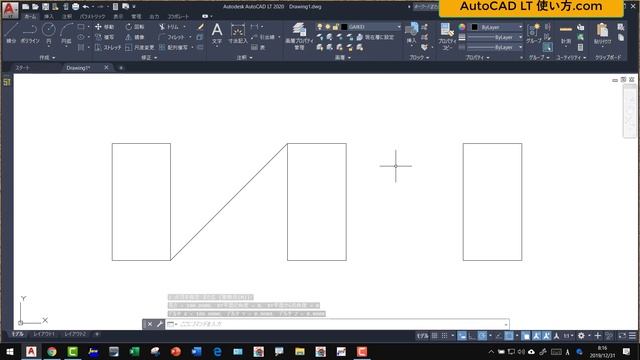Open Layer Properties Manager (画層プロパティ管理)
This screenshot has height=360, width=640.
[x=299, y=36]
